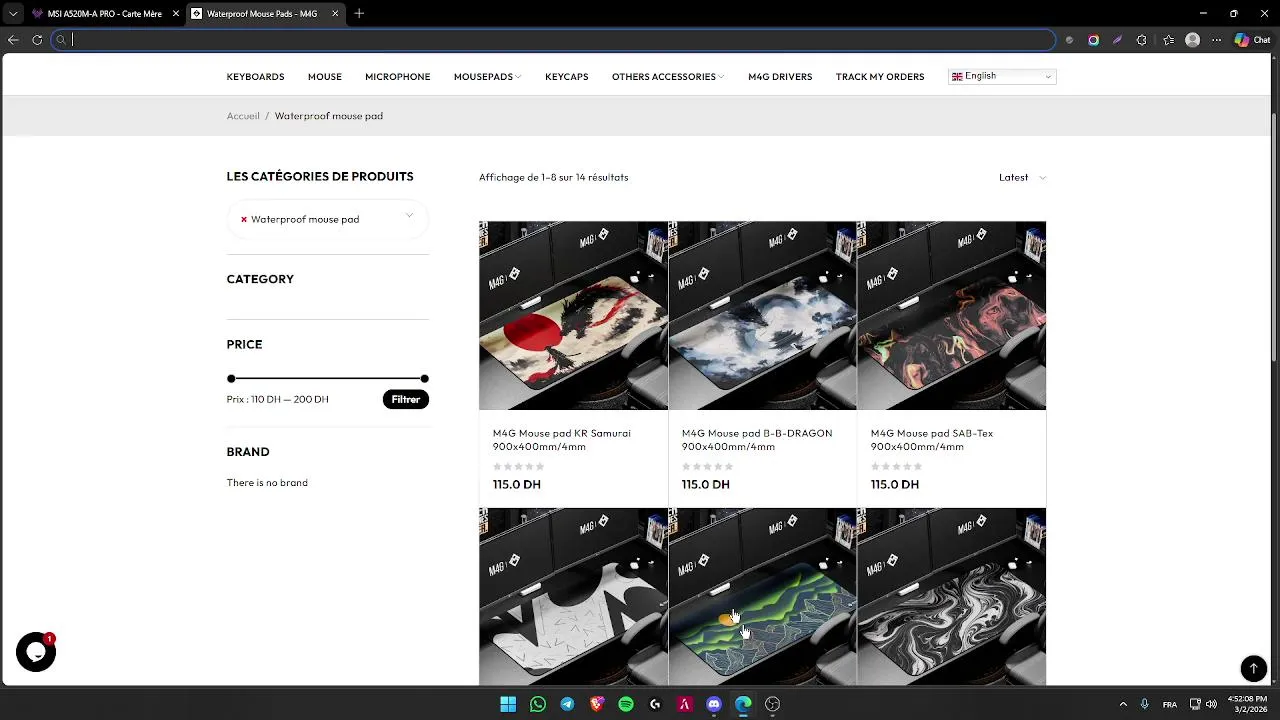Click M4G Mouse pad KR Samurai title
This screenshot has width=1280, height=720.
point(562,440)
